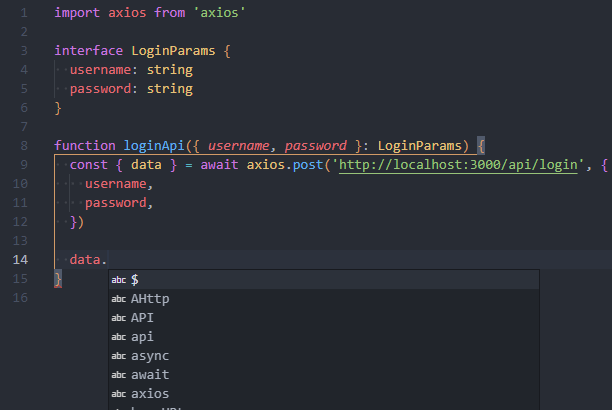The height and width of the screenshot is (410, 612).
Task: Click the highlighted closing brace on line 15
Action: click(x=58, y=279)
